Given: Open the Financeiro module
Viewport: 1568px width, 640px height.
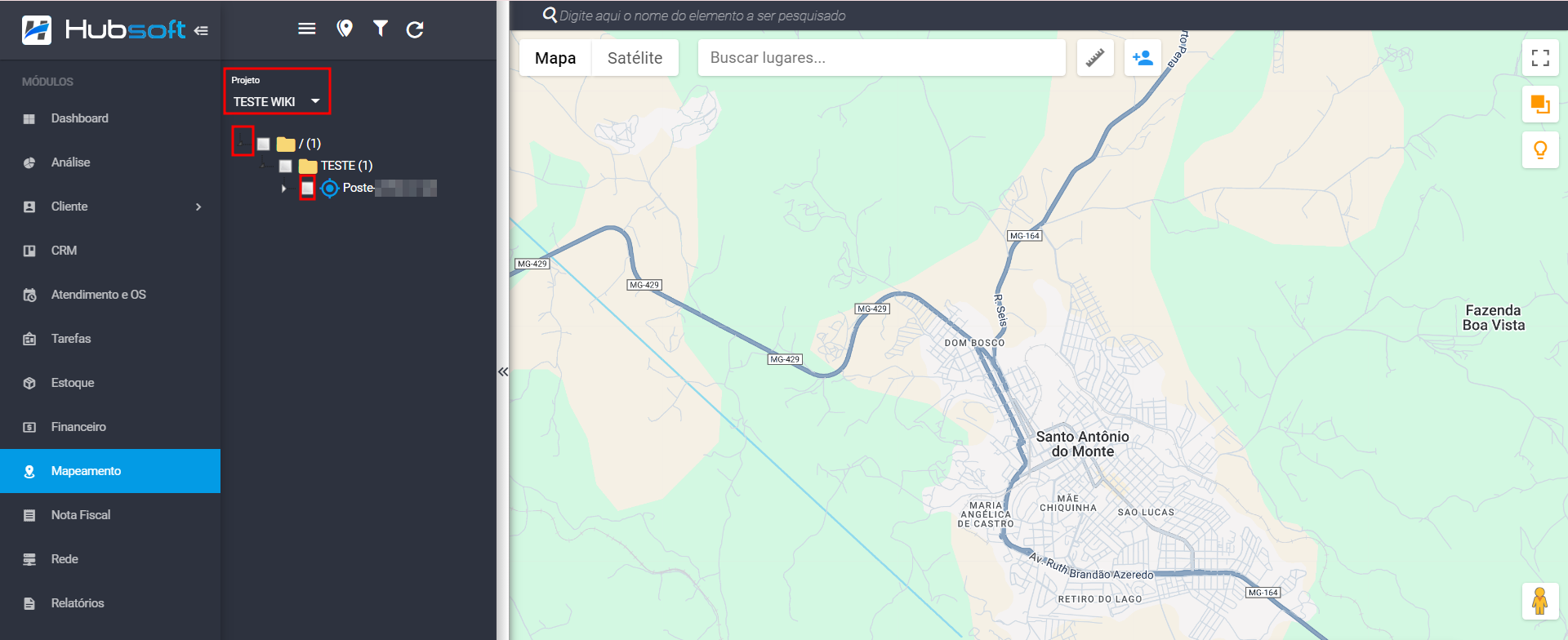Looking at the screenshot, I should [110, 427].
